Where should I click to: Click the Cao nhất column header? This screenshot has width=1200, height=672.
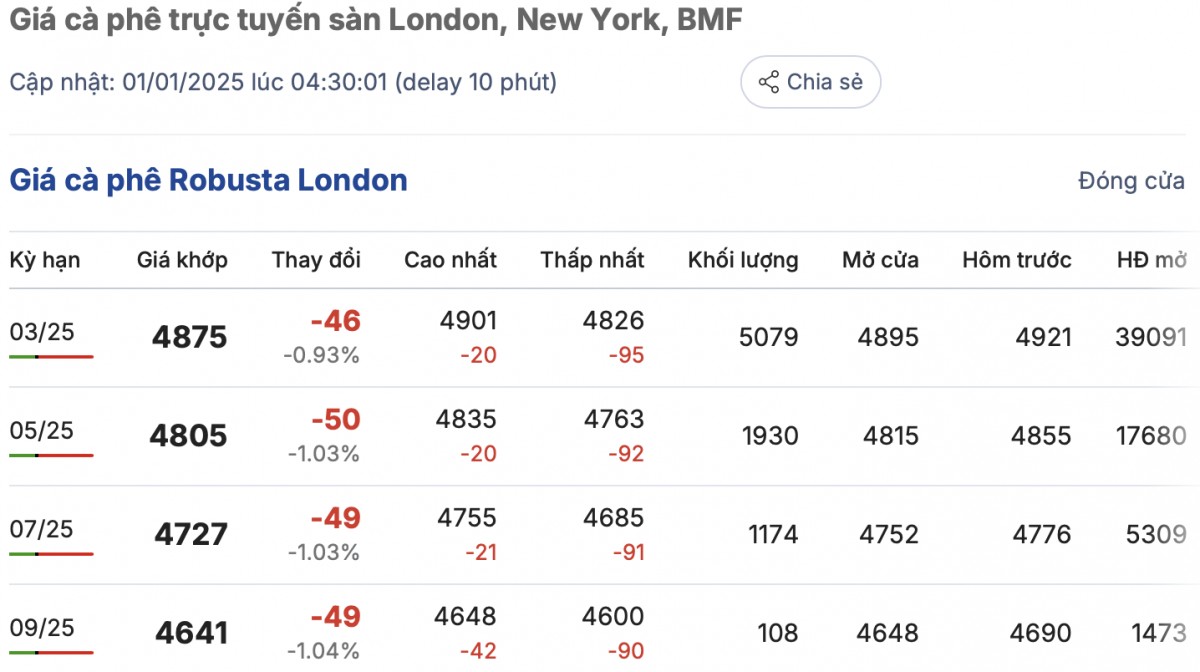tap(450, 261)
